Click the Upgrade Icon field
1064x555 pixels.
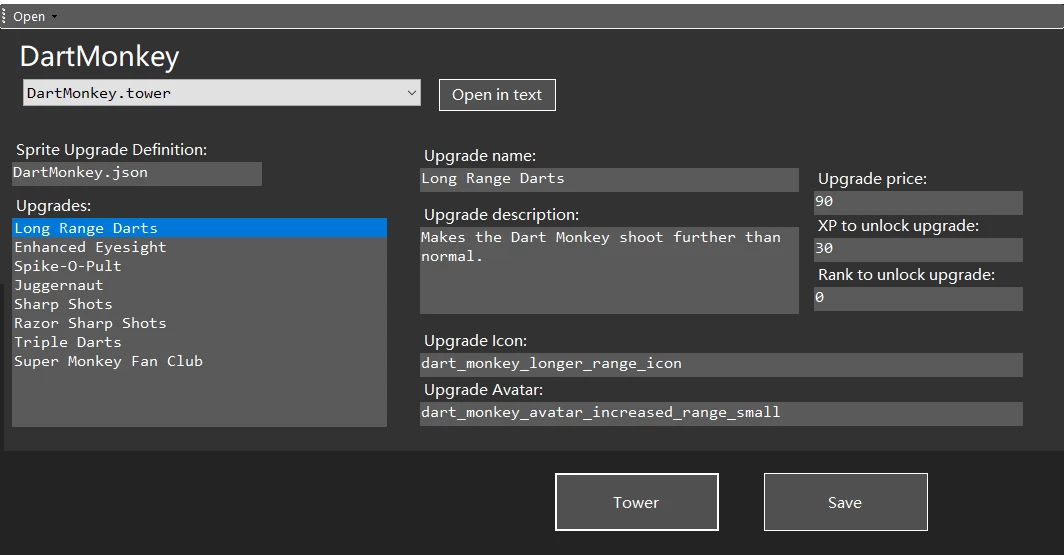[x=721, y=364]
